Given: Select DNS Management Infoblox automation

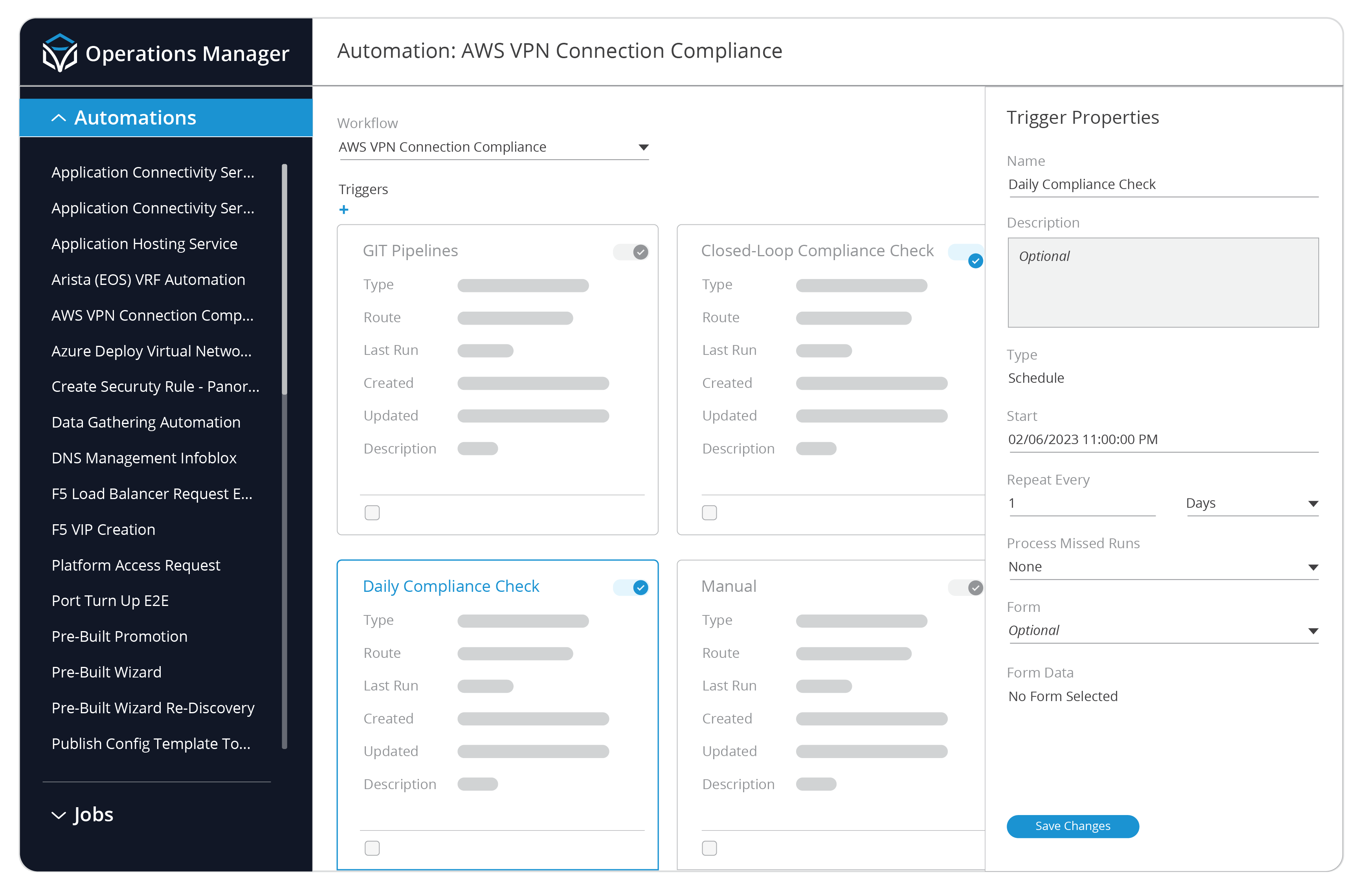Looking at the screenshot, I should pyautogui.click(x=144, y=458).
